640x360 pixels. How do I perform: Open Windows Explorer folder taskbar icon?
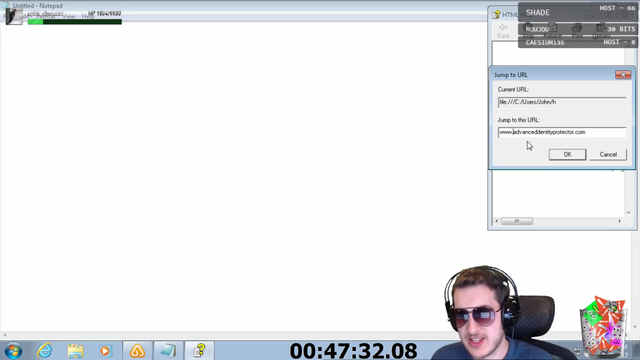[x=76, y=351]
